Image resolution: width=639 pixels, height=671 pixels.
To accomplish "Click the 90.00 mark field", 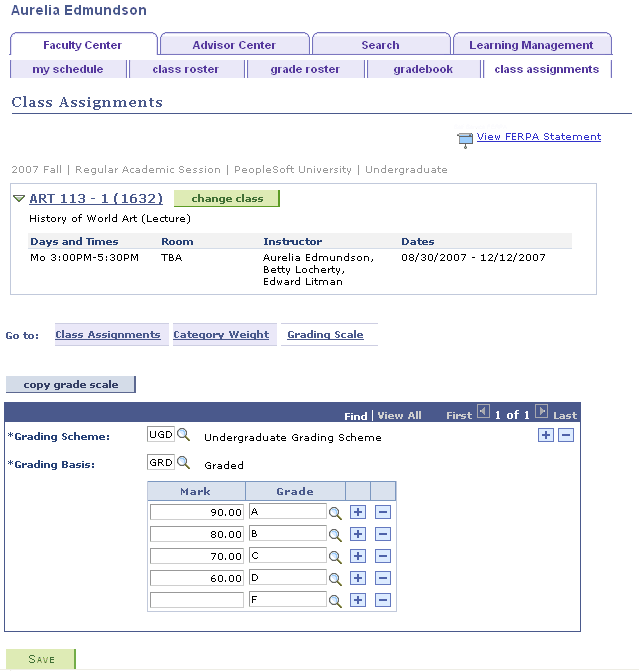I will pyautogui.click(x=197, y=512).
